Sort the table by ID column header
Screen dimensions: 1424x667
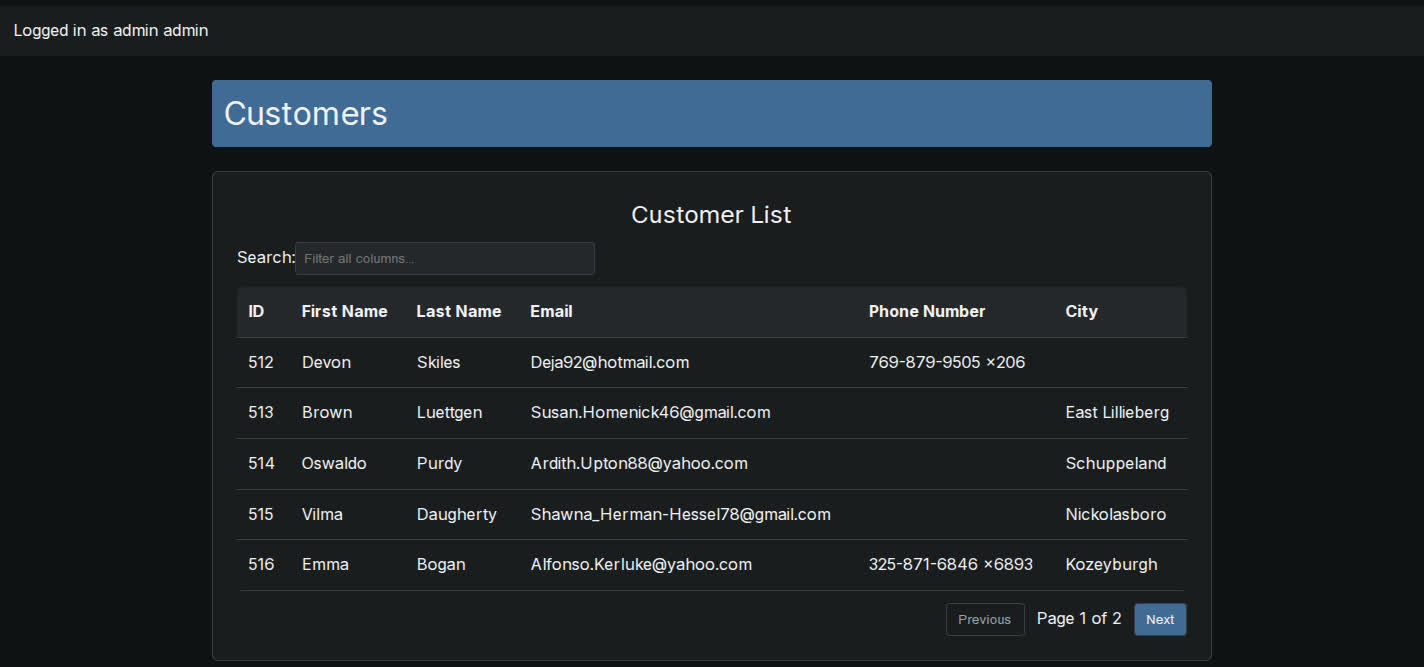(x=256, y=311)
